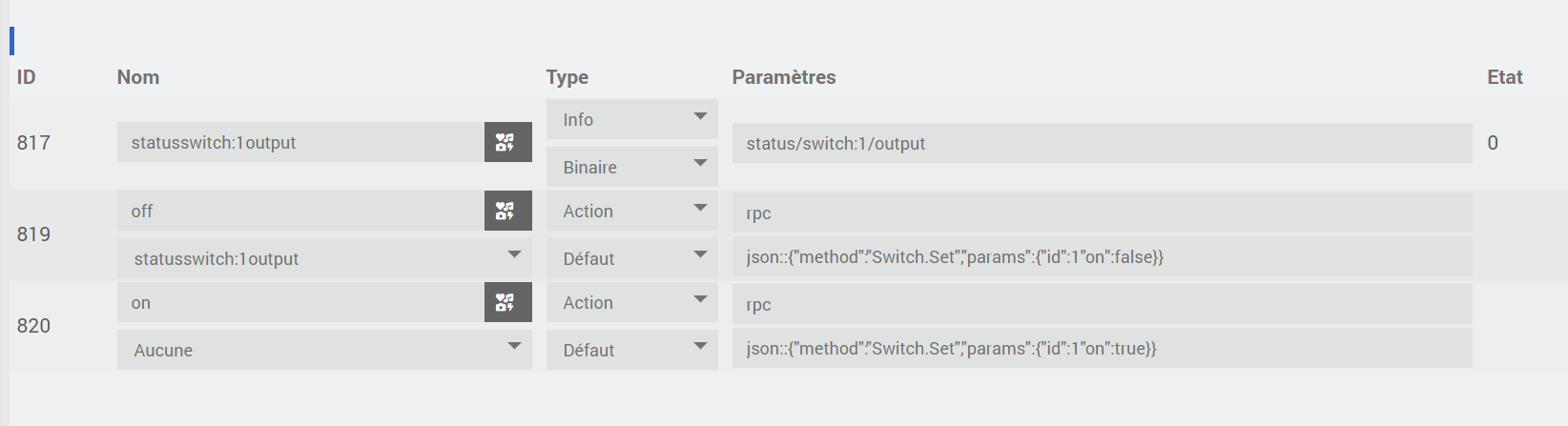Click icon picker button for on command
1568x426 pixels.
[507, 302]
